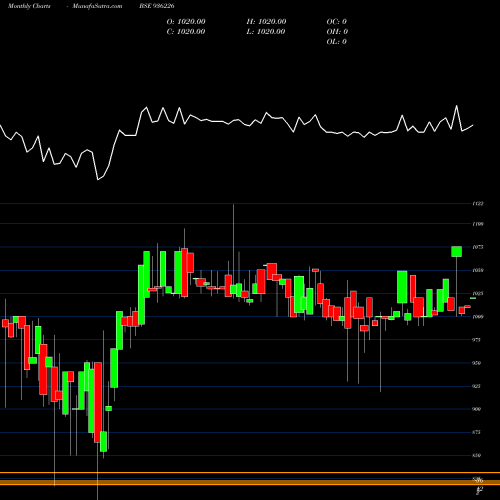This screenshot has height=500, width=500.
Task: Click the 1000 price axis label
Action: pyautogui.click(x=478, y=317)
